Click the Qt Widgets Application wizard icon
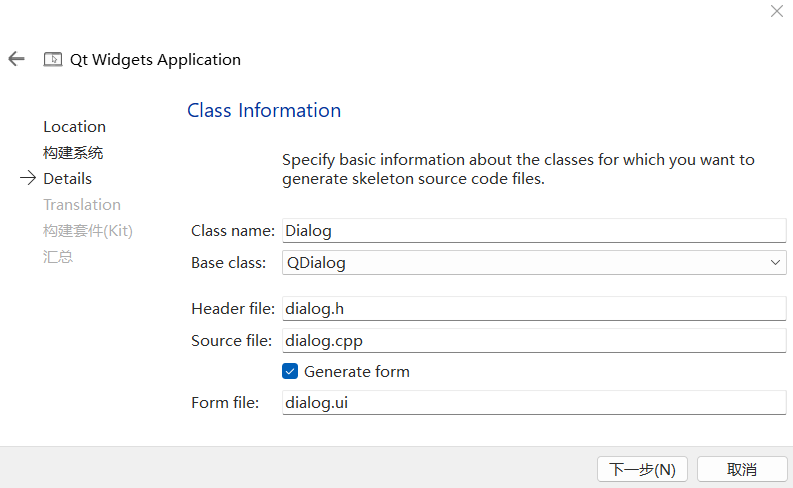 53,60
